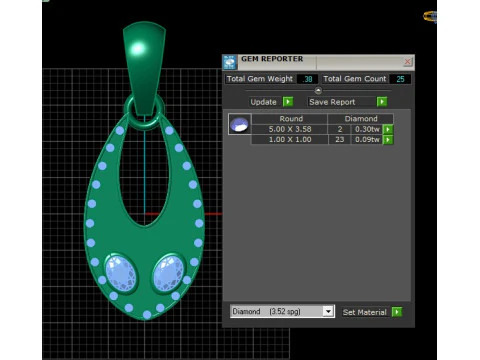The height and width of the screenshot is (360, 480).
Task: Click the GEM REPORTER title bar
Action: (x=319, y=62)
